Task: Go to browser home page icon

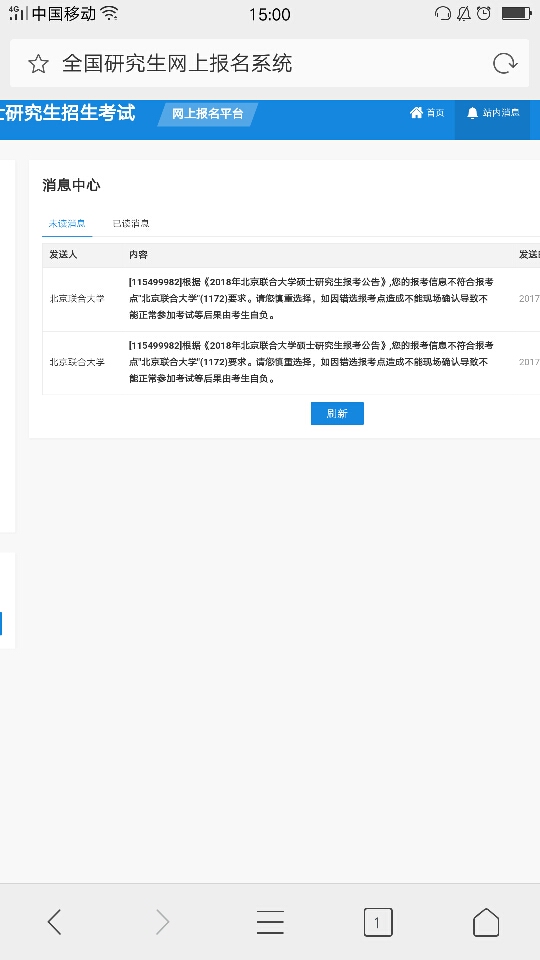Action: coord(486,922)
